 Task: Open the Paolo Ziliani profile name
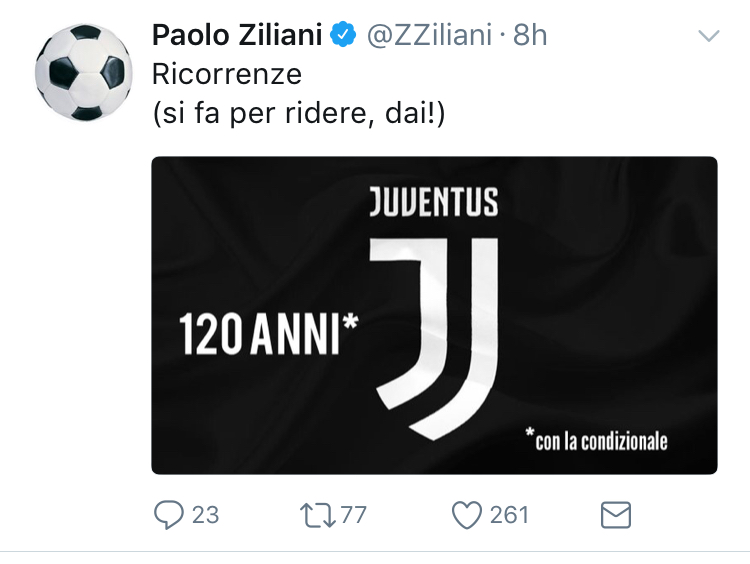pyautogui.click(x=237, y=36)
